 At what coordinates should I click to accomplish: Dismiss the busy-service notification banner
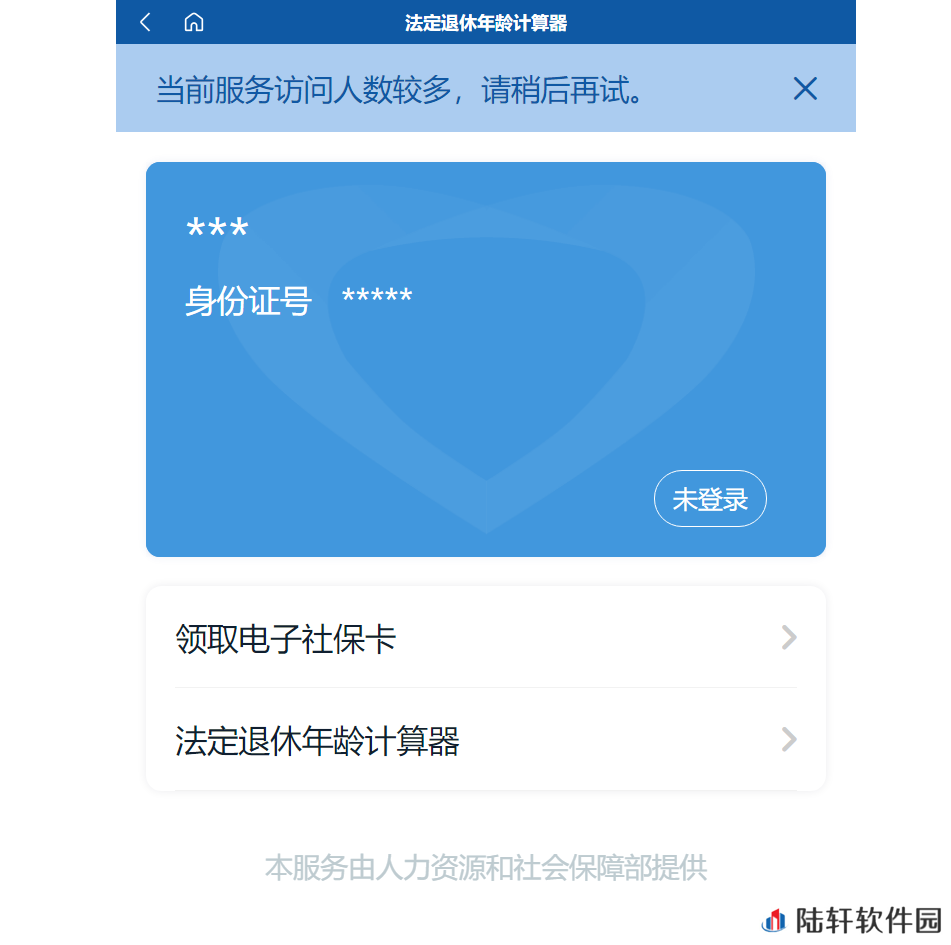point(805,89)
